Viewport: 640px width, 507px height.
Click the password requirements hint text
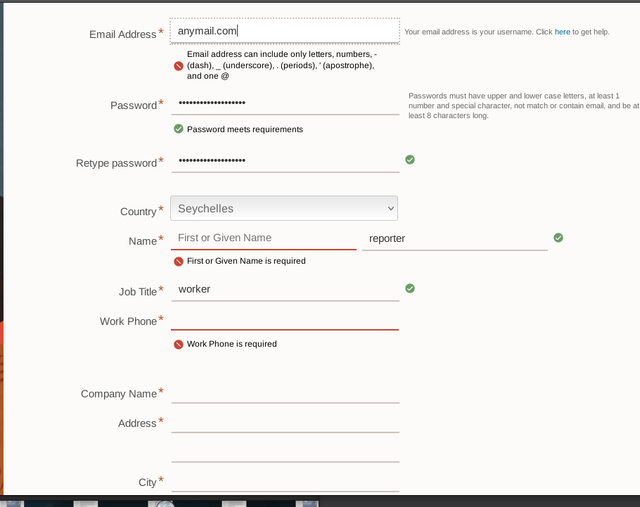point(524,106)
